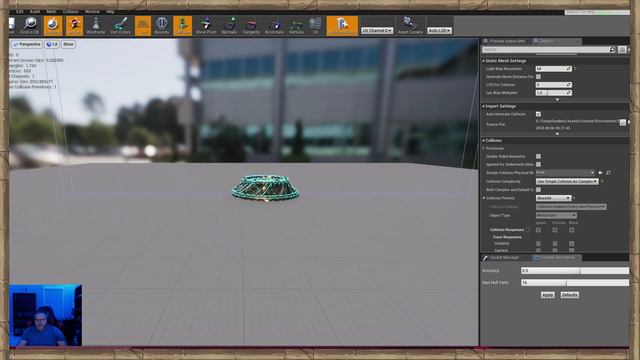Image resolution: width=640 pixels, height=360 pixels.
Task: Click the Max Hull Verts slider
Action: [575, 282]
